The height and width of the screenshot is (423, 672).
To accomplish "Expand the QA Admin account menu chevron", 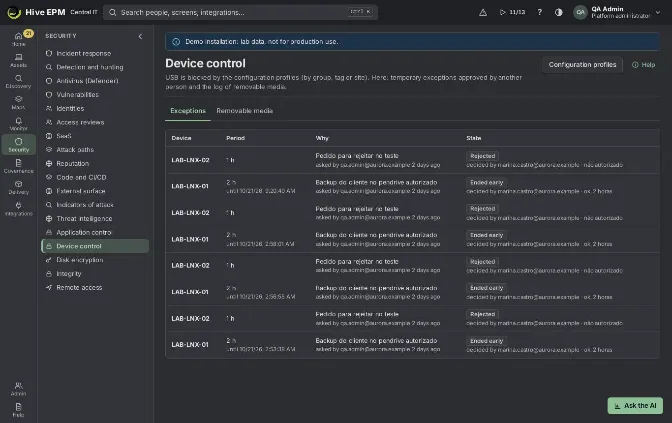I will click(x=658, y=12).
